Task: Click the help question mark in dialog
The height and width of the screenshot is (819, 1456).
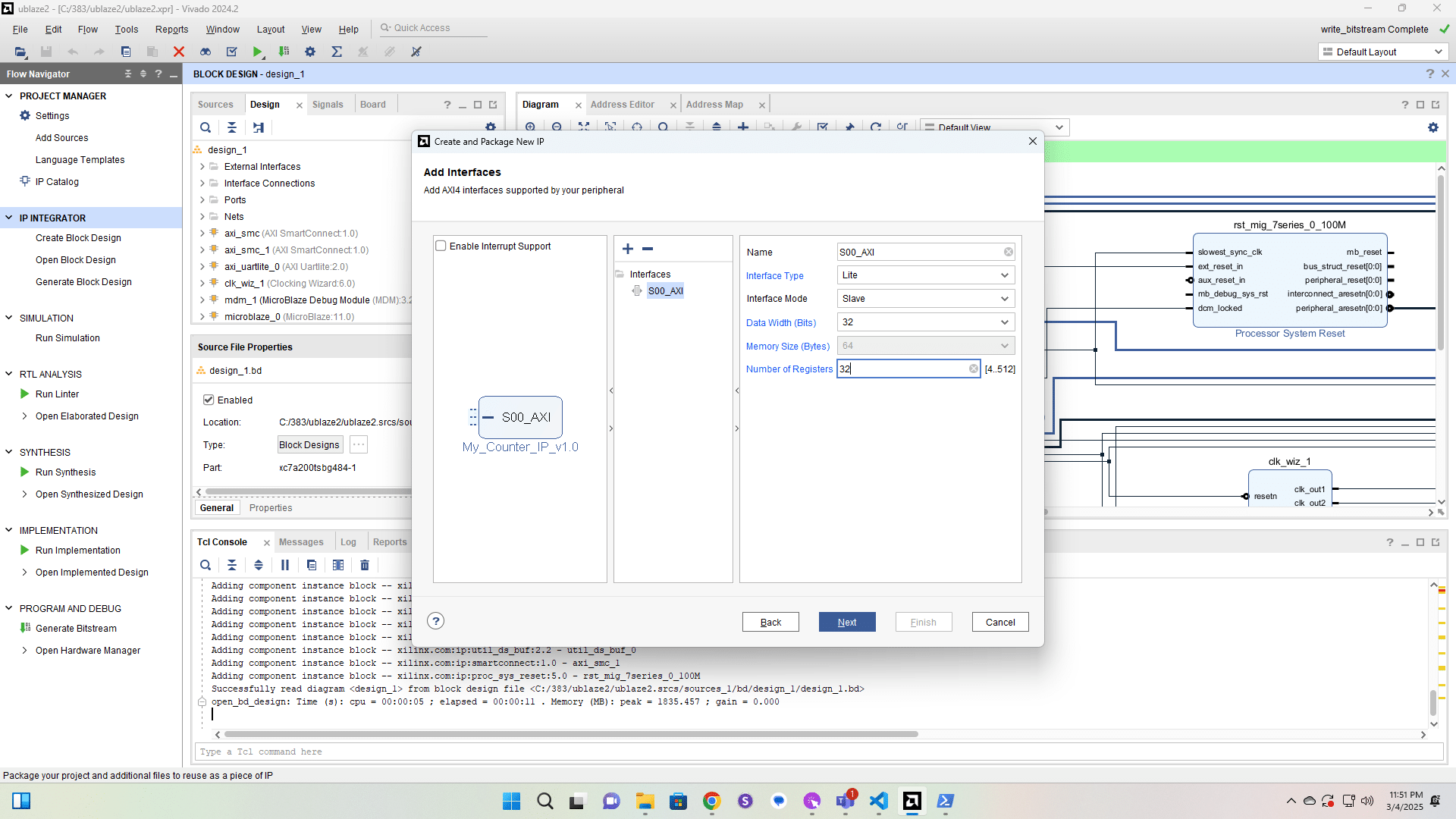Action: click(435, 621)
